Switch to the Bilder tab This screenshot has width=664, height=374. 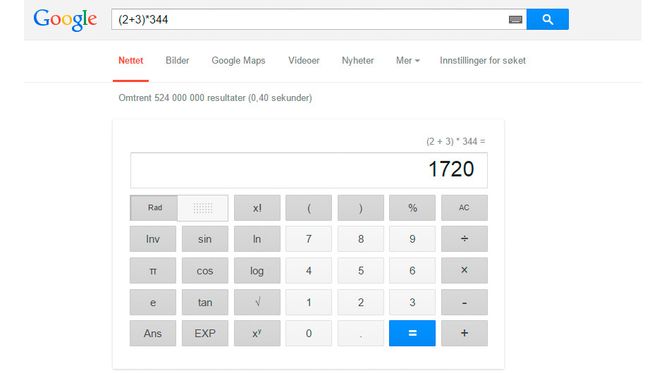pos(177,61)
